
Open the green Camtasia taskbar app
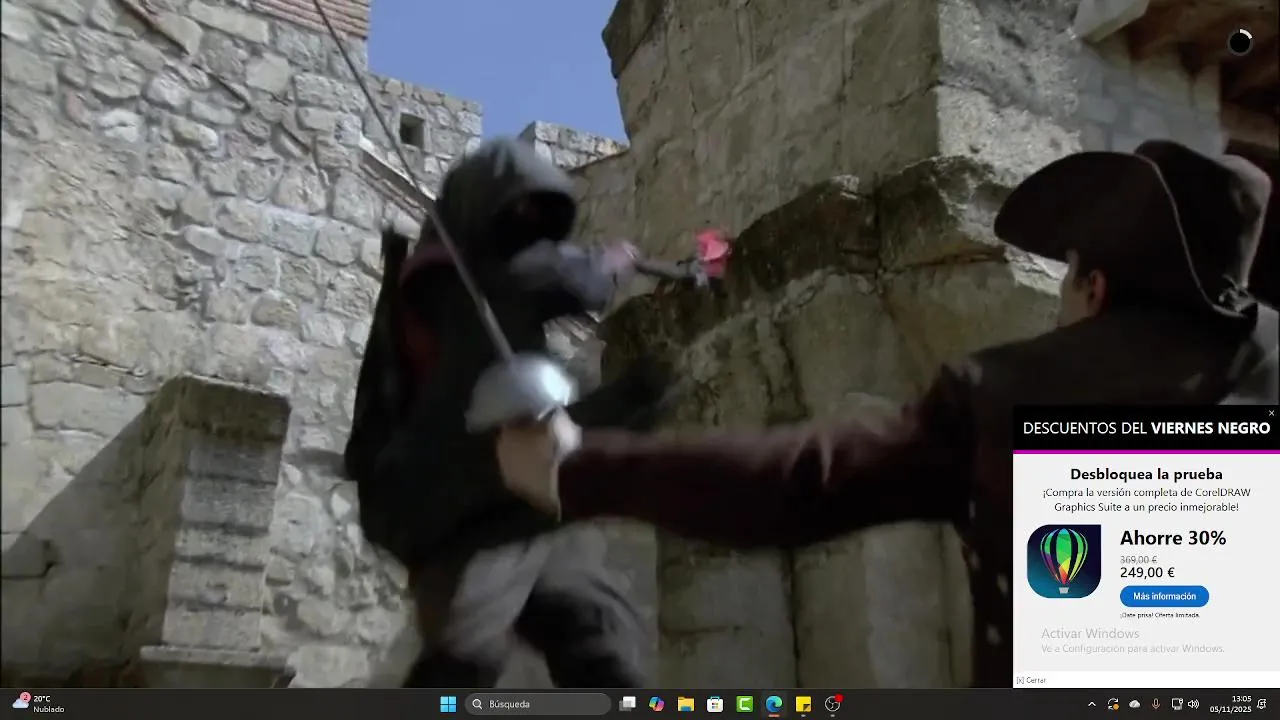(x=745, y=704)
